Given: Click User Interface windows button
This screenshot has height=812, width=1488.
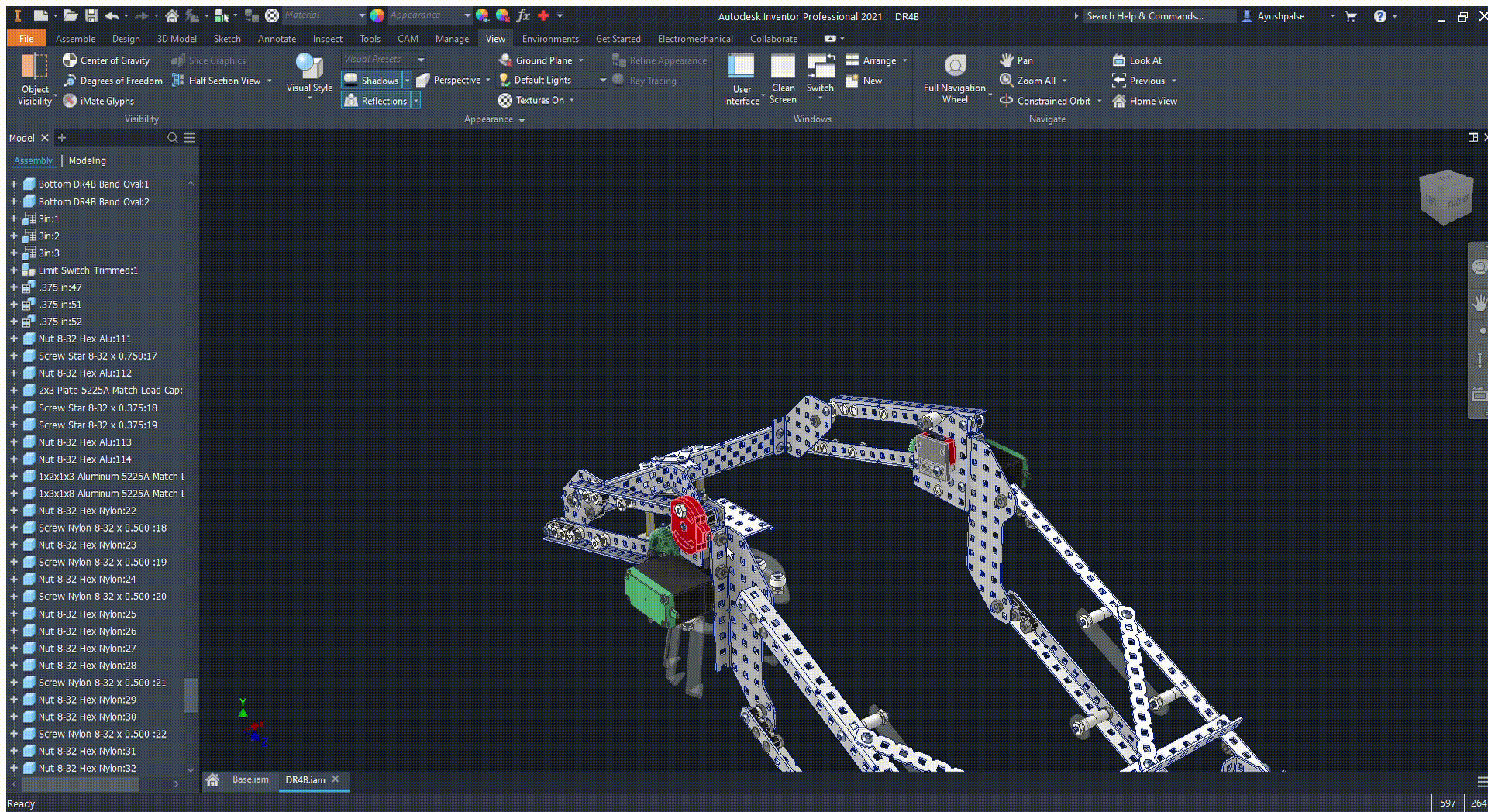Looking at the screenshot, I should click(x=742, y=79).
